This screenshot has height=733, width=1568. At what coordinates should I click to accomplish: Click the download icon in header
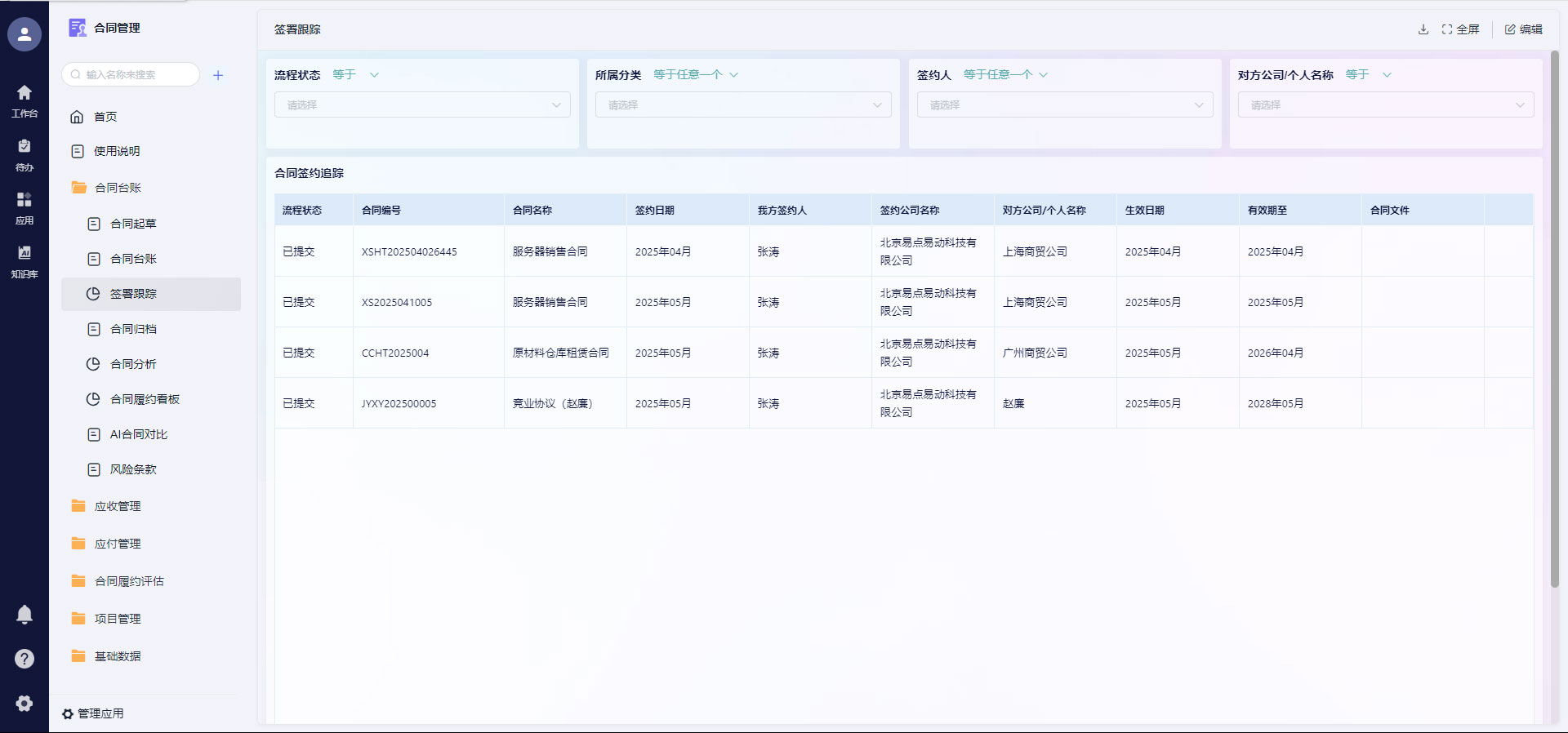tap(1423, 29)
